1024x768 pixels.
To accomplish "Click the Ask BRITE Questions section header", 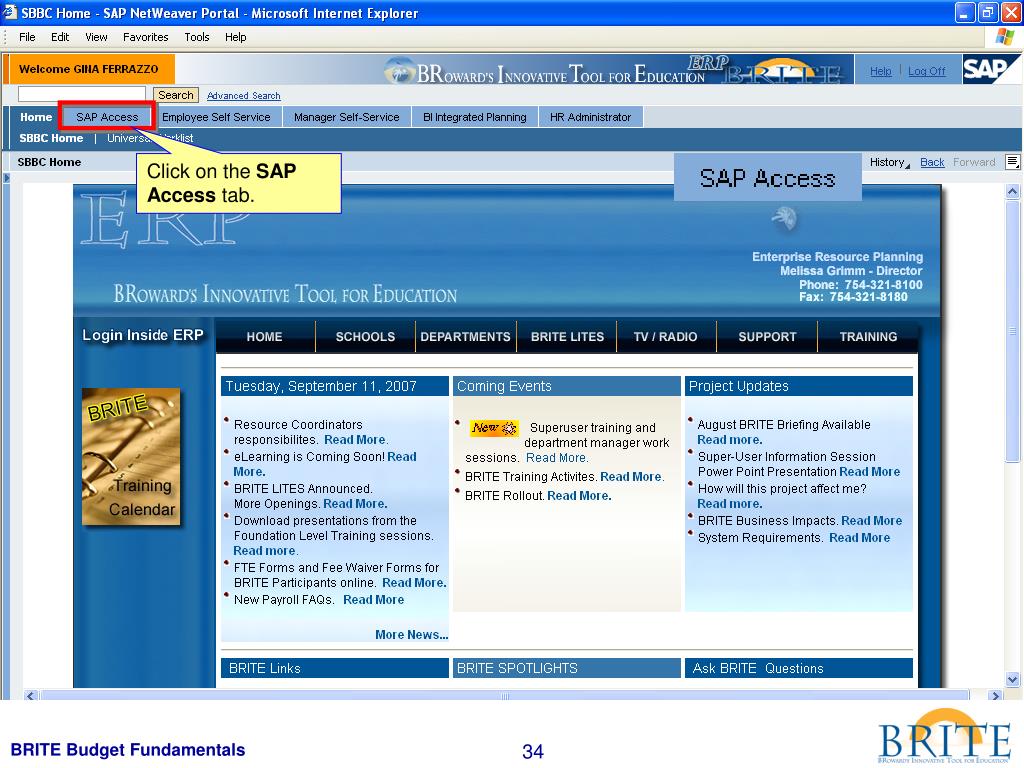I will [799, 668].
